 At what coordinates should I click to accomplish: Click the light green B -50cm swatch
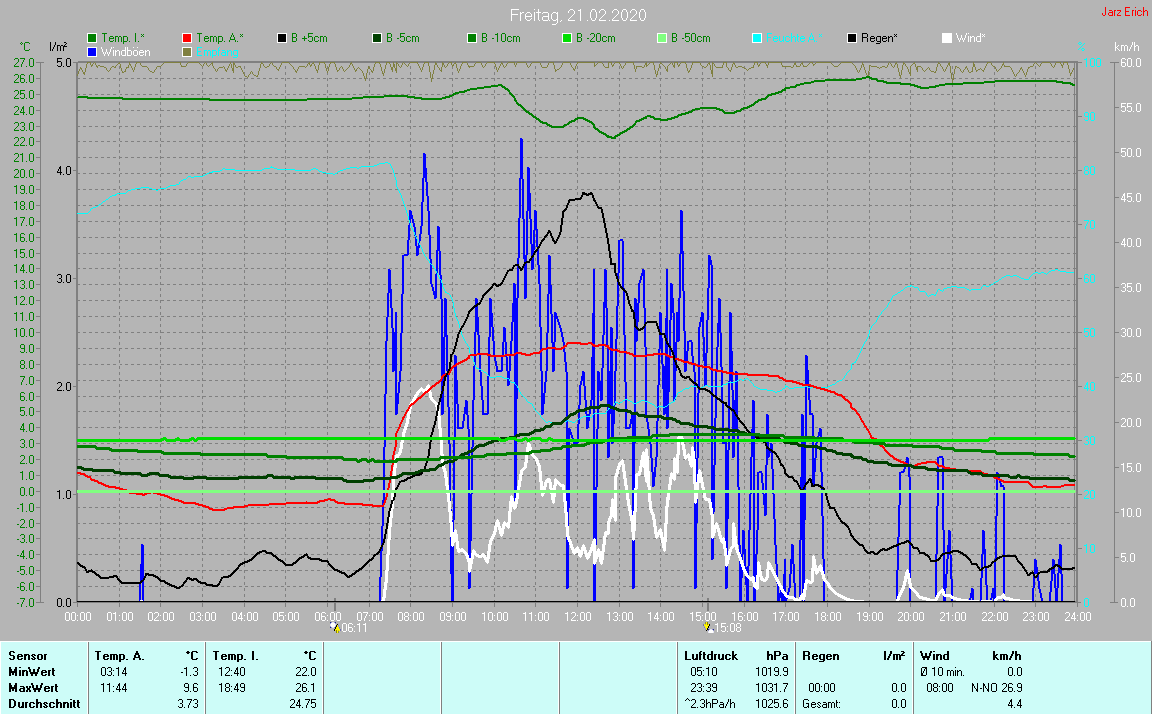click(662, 38)
